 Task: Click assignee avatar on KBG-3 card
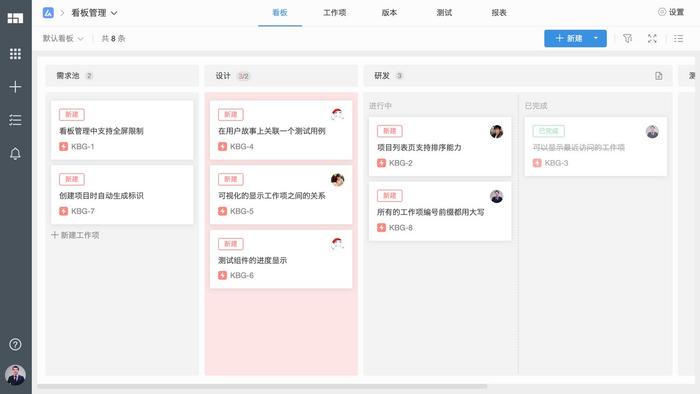(652, 132)
